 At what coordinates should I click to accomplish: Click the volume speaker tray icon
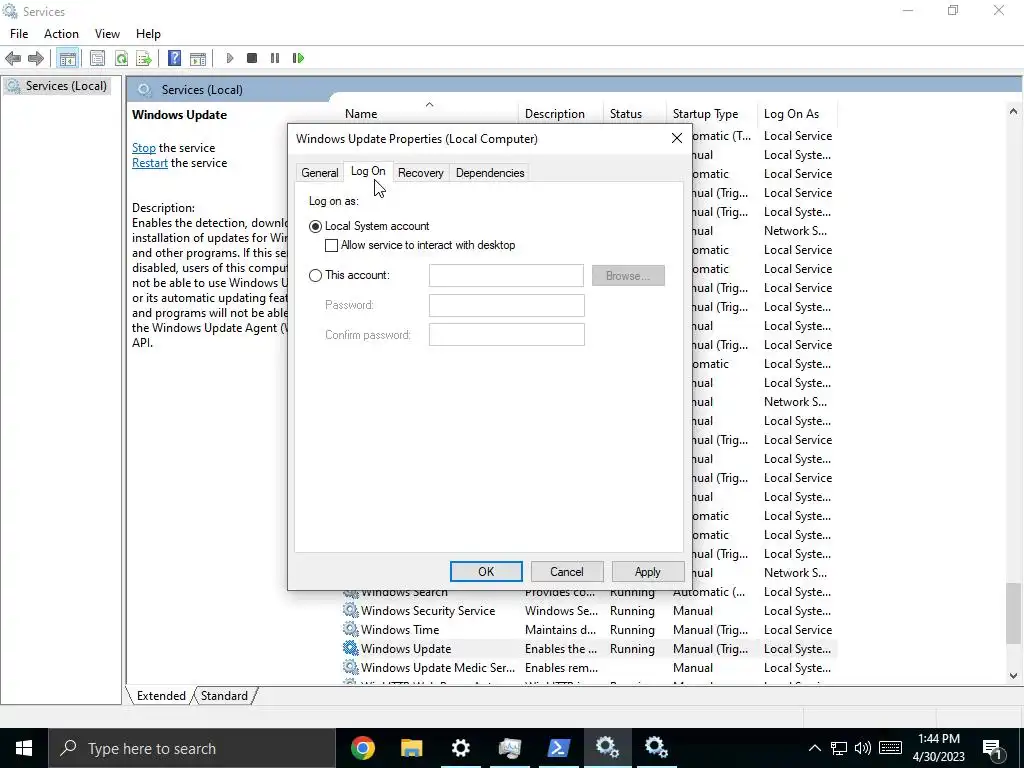tap(863, 748)
